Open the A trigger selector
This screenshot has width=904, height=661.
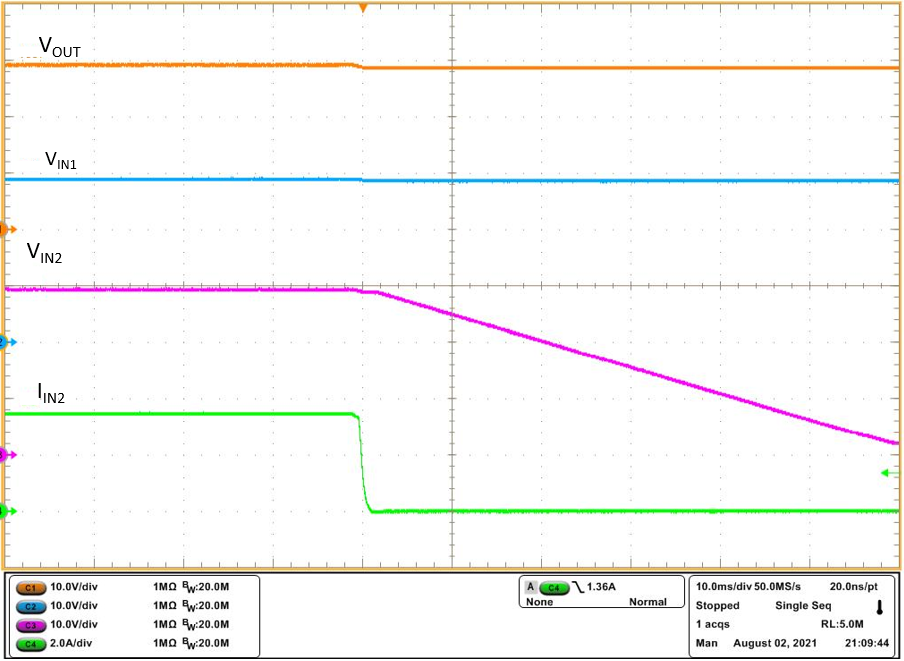[x=529, y=585]
